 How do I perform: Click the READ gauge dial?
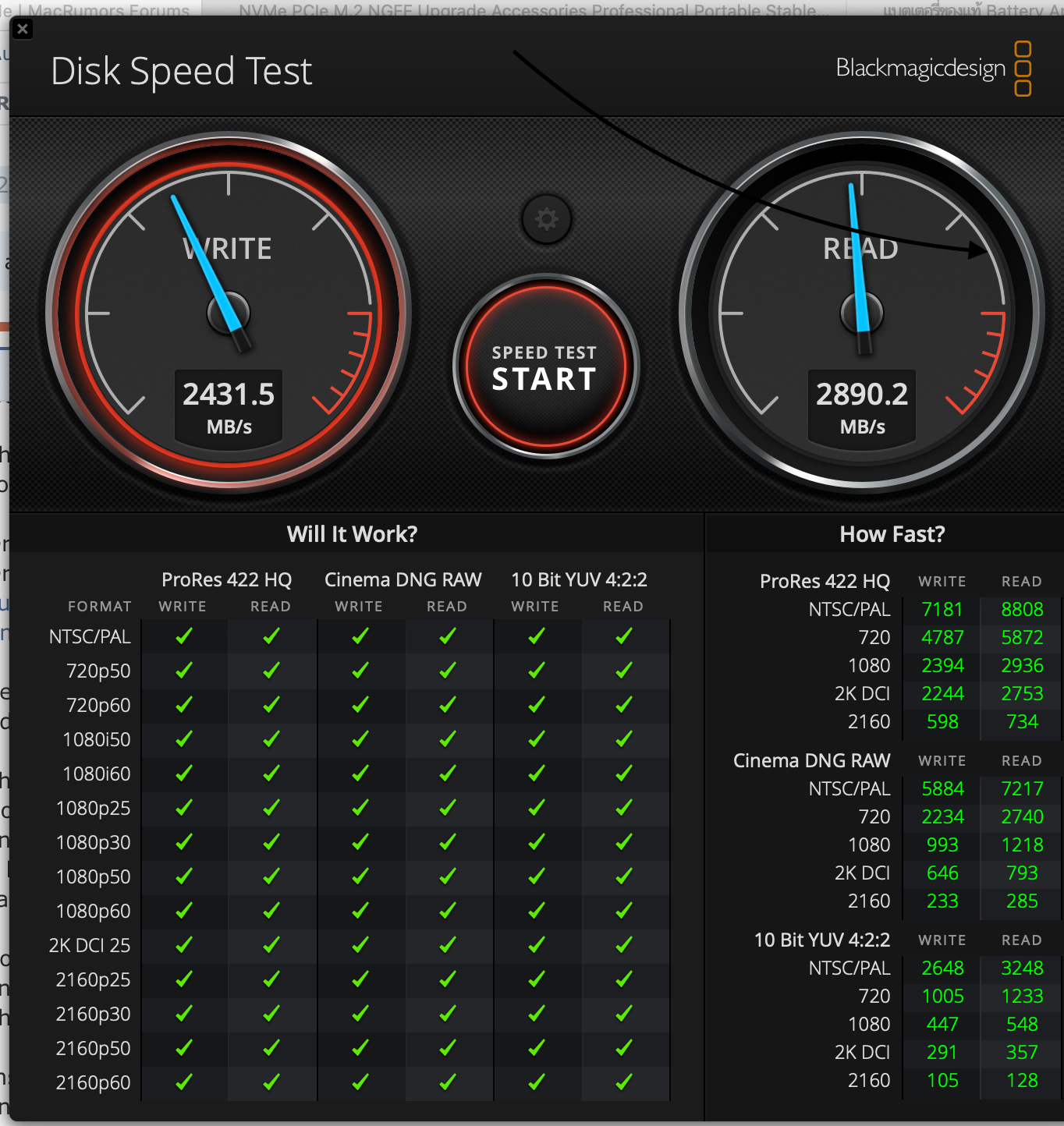[x=862, y=312]
